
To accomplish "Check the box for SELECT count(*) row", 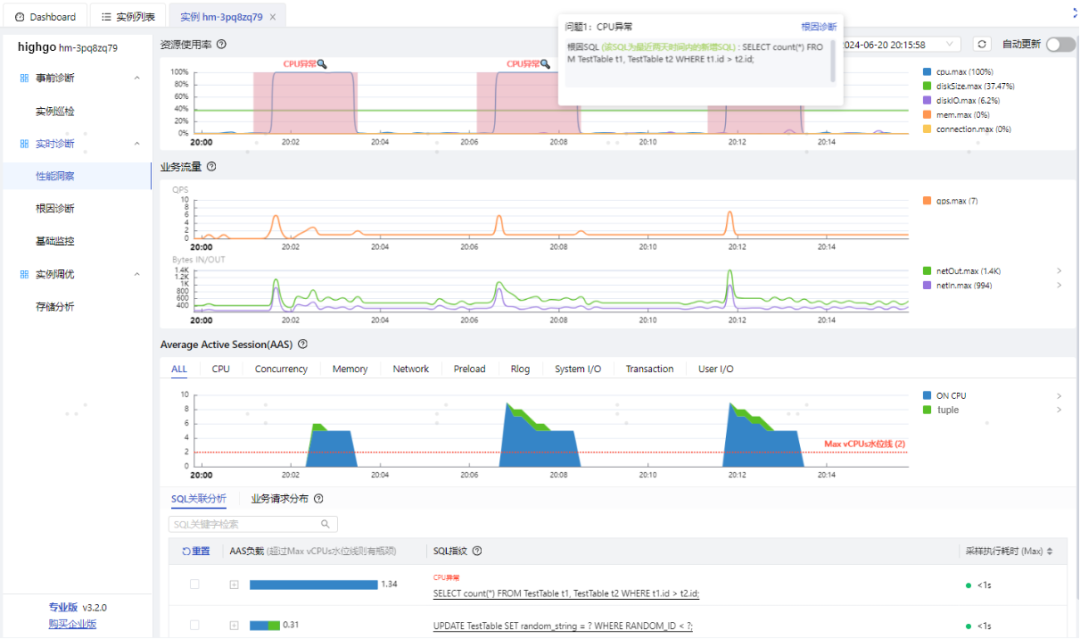I will pyautogui.click(x=195, y=584).
